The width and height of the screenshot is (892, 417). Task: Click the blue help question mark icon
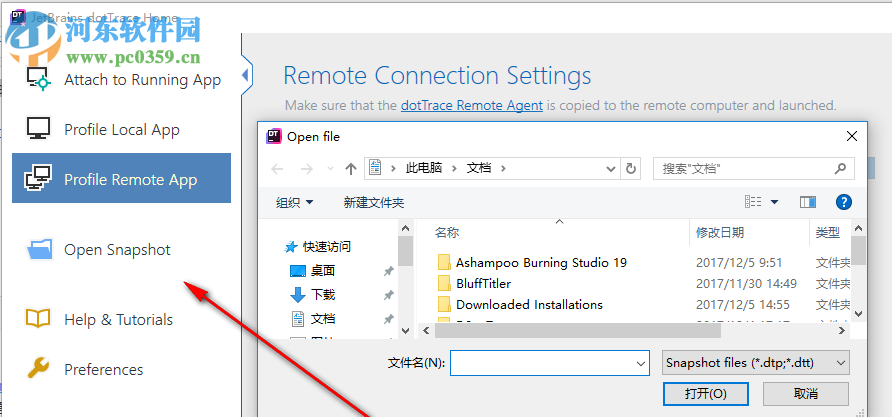click(843, 202)
